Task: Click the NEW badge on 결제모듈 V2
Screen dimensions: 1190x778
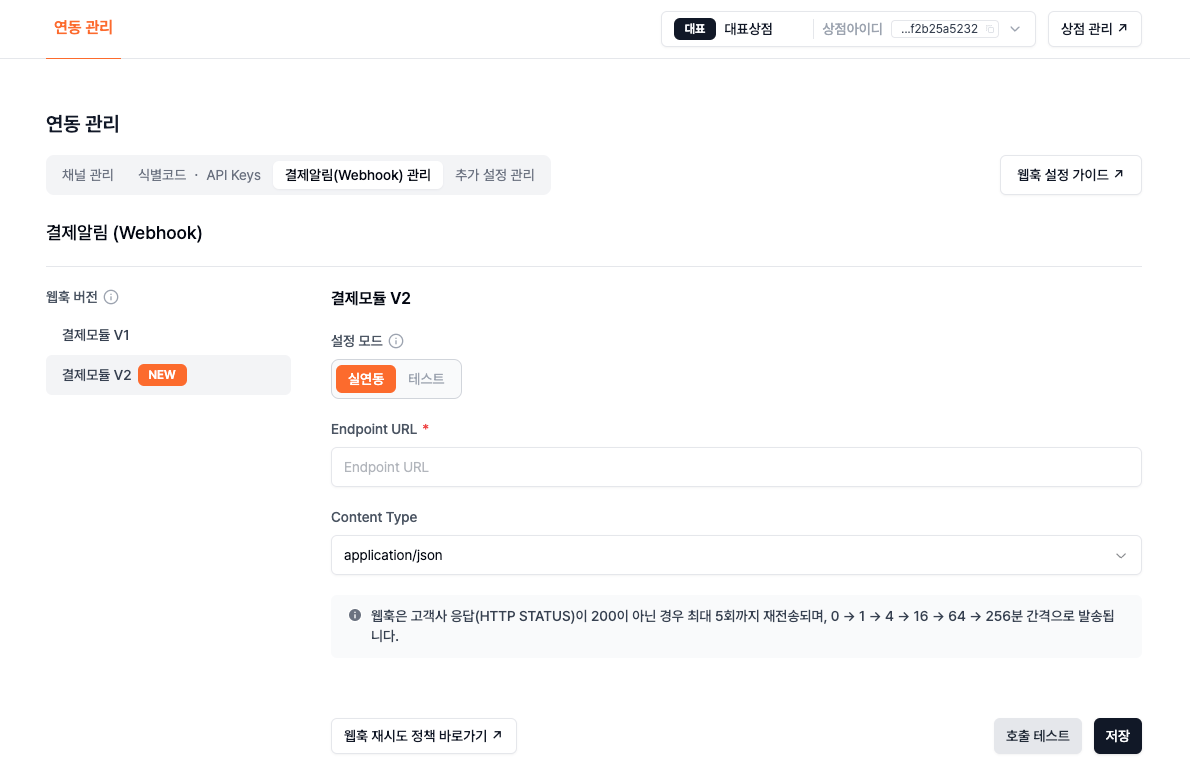Action: pos(162,375)
